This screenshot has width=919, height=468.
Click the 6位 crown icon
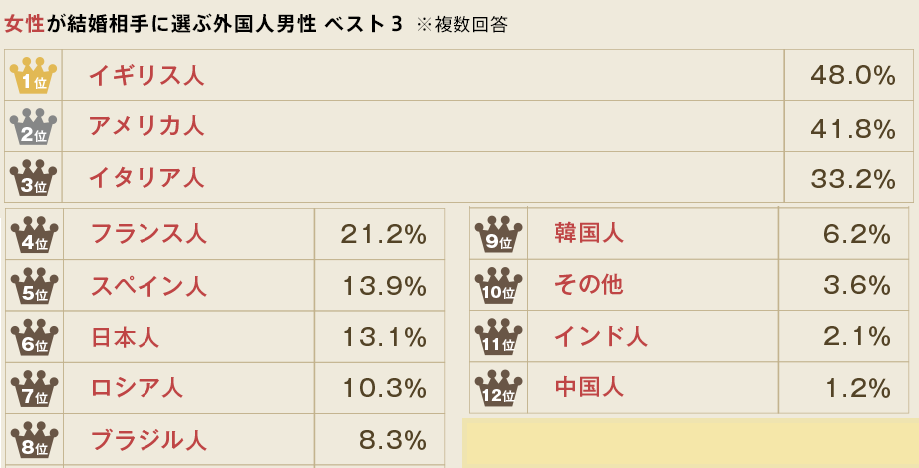click(34, 337)
